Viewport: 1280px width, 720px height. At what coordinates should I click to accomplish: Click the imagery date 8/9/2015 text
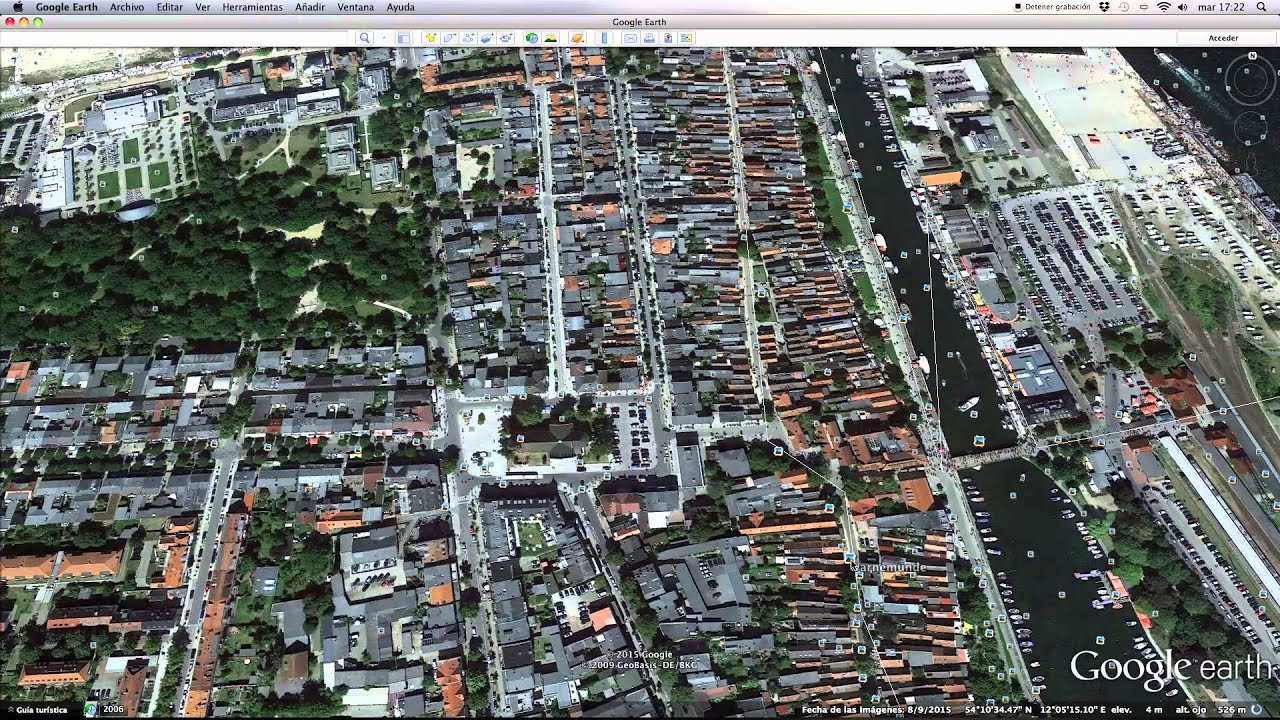tap(876, 710)
